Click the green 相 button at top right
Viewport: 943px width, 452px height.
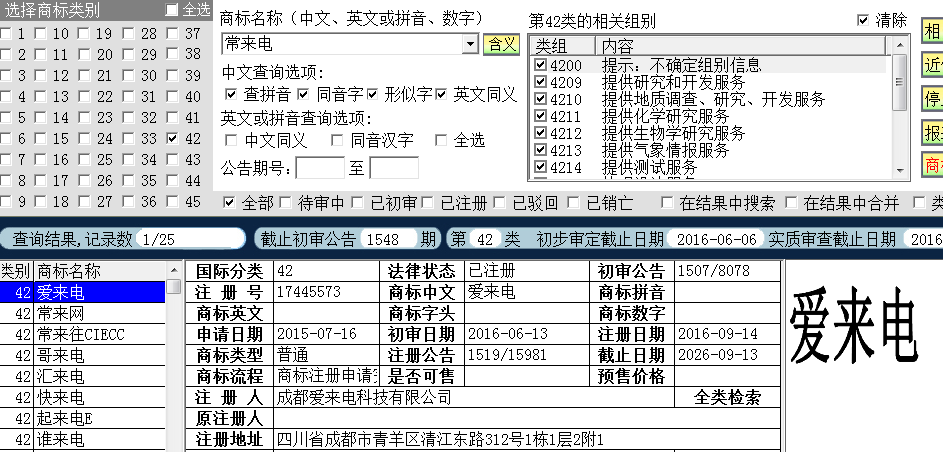click(x=932, y=31)
